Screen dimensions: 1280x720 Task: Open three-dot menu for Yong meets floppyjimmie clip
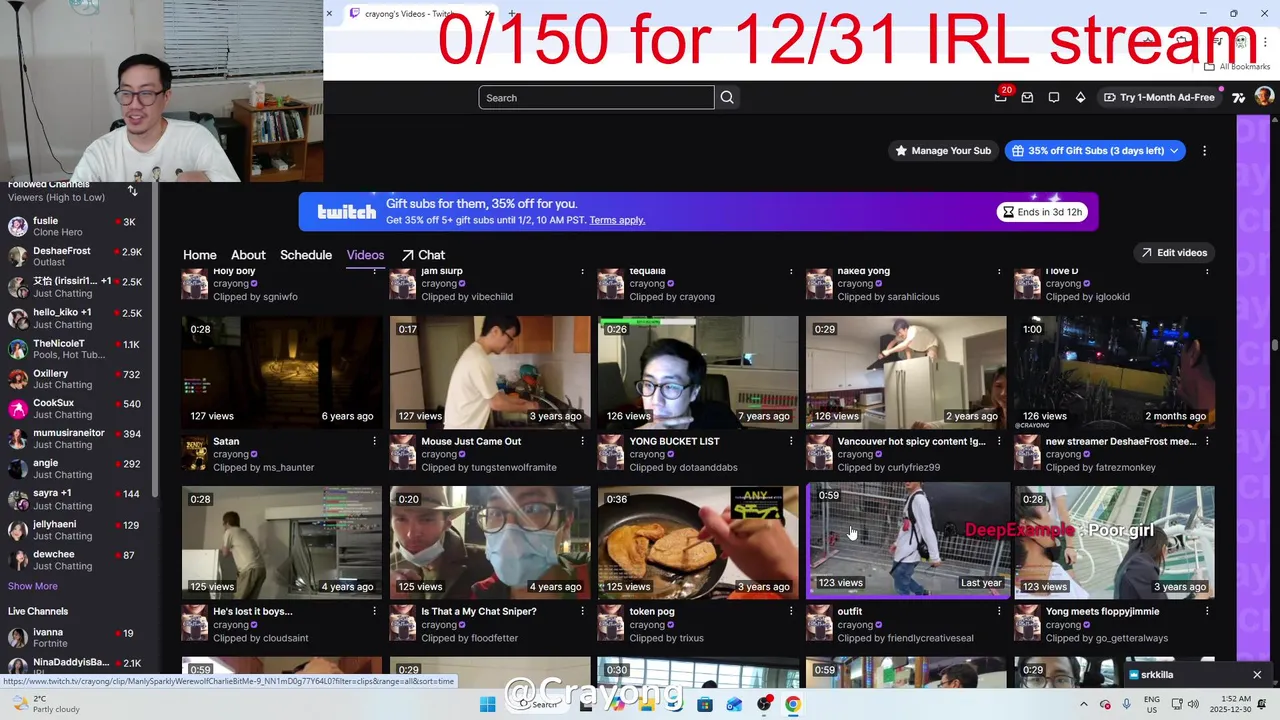(x=1206, y=611)
